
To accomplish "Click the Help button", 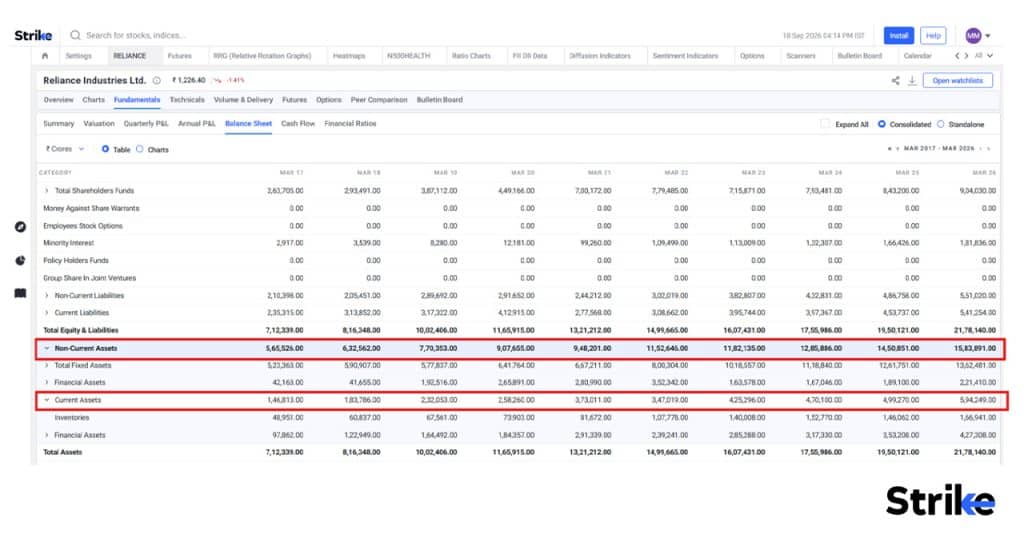I will [933, 35].
